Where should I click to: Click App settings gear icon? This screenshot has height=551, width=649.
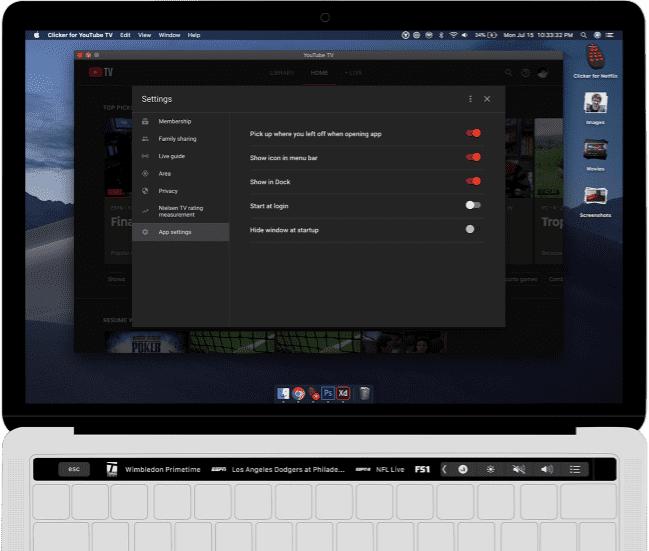tap(145, 232)
